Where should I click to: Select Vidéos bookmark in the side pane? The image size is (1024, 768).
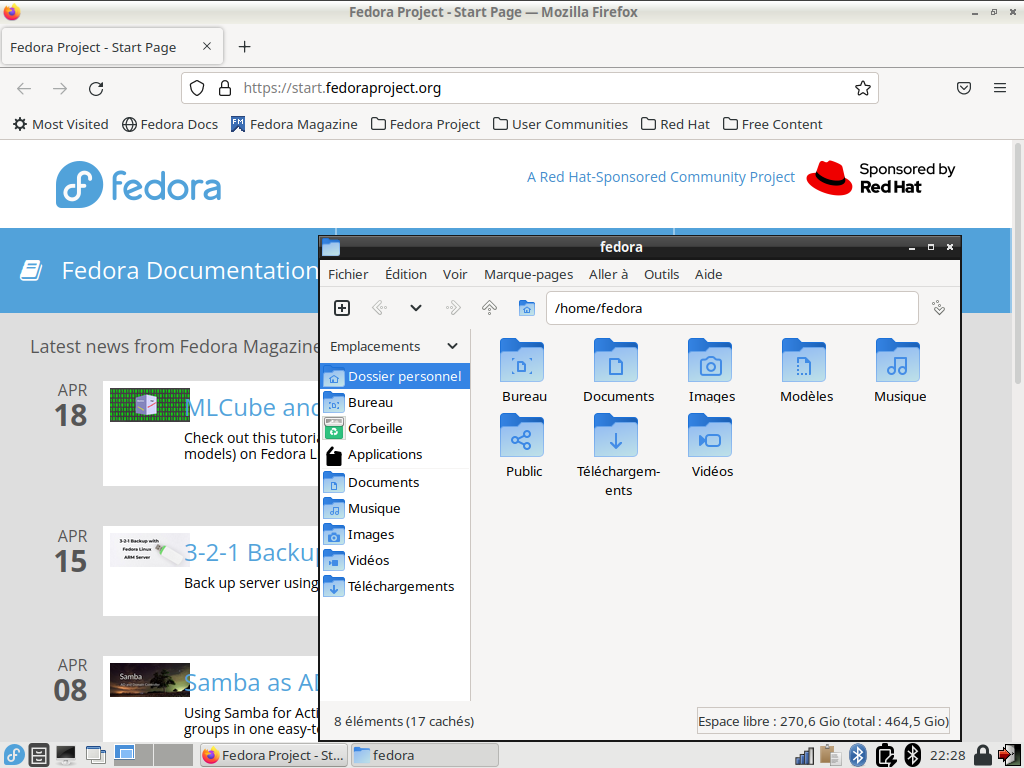395,560
